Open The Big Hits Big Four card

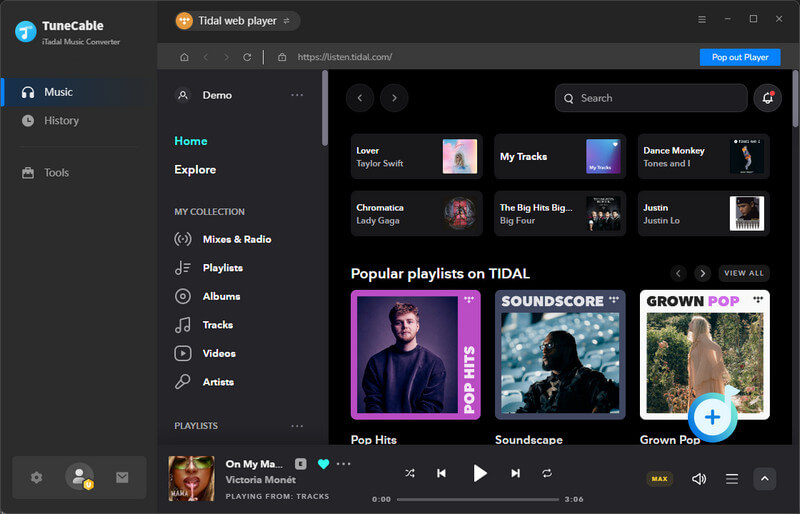coord(560,214)
